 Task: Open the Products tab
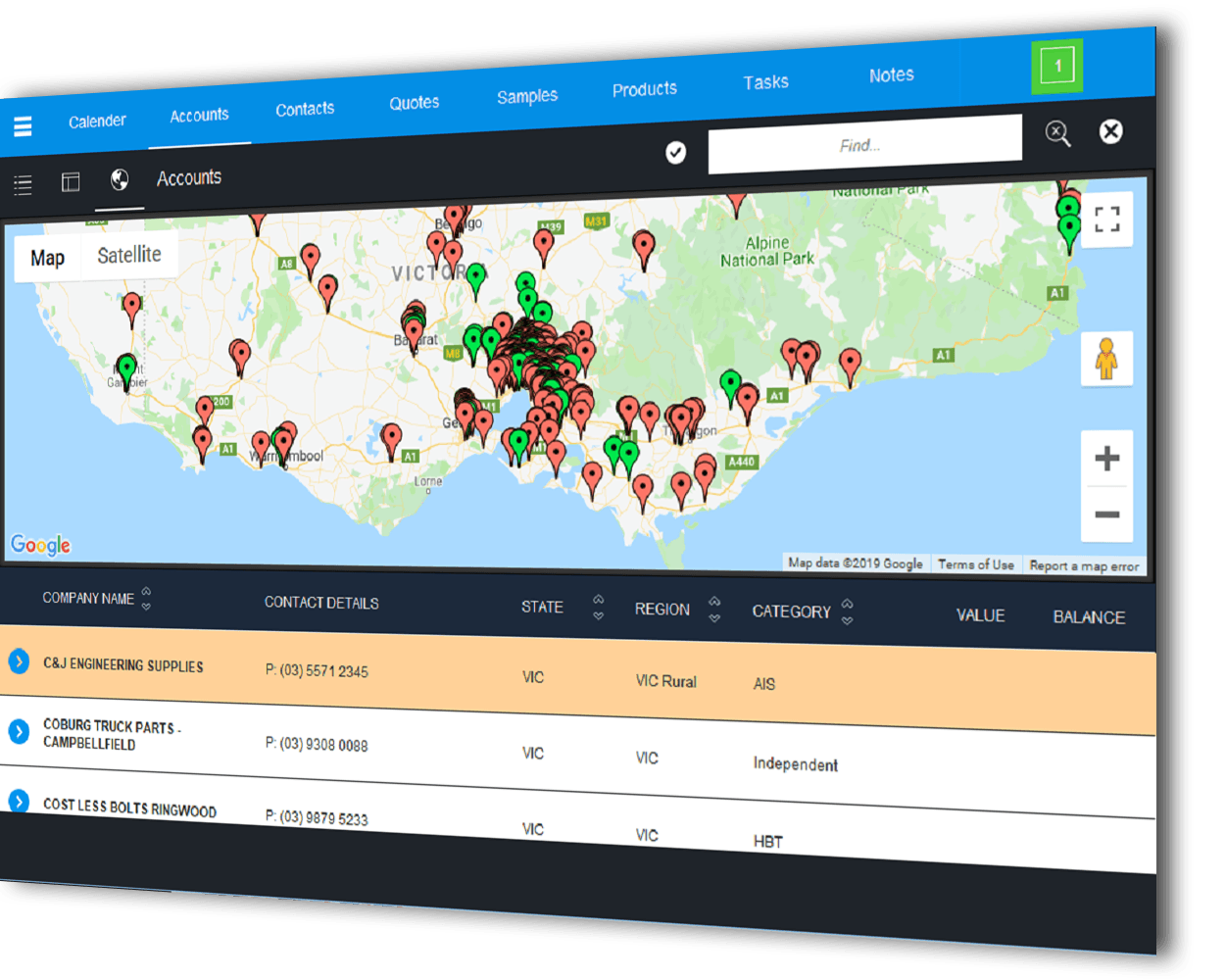[645, 89]
